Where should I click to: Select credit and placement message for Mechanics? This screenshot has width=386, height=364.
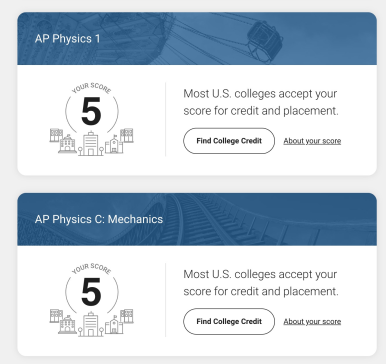click(261, 283)
